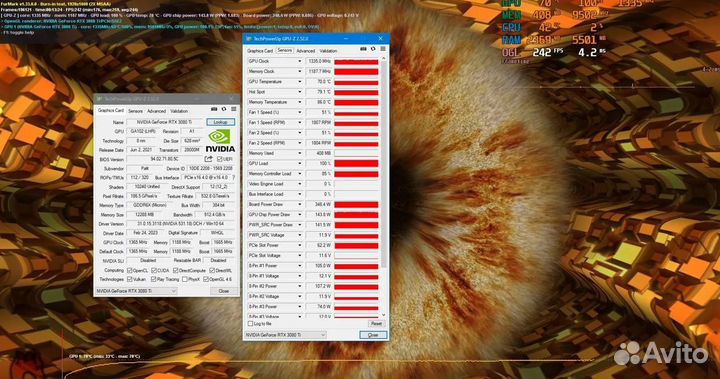This screenshot has height=379, width=720.
Task: Toggle Vulkan checkbox
Action: pos(129,279)
